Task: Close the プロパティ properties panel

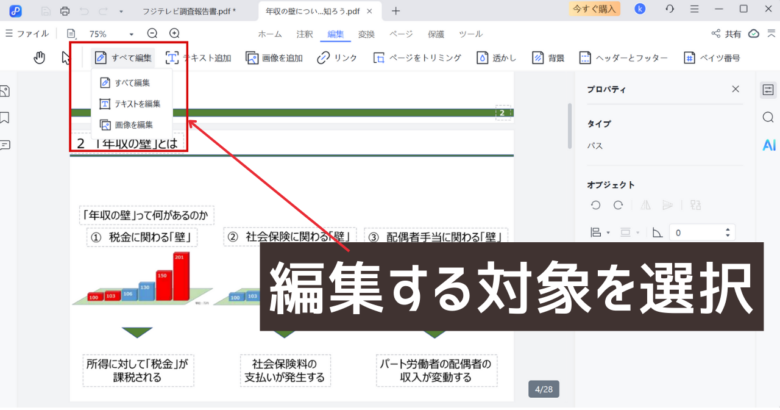Action: [736, 89]
